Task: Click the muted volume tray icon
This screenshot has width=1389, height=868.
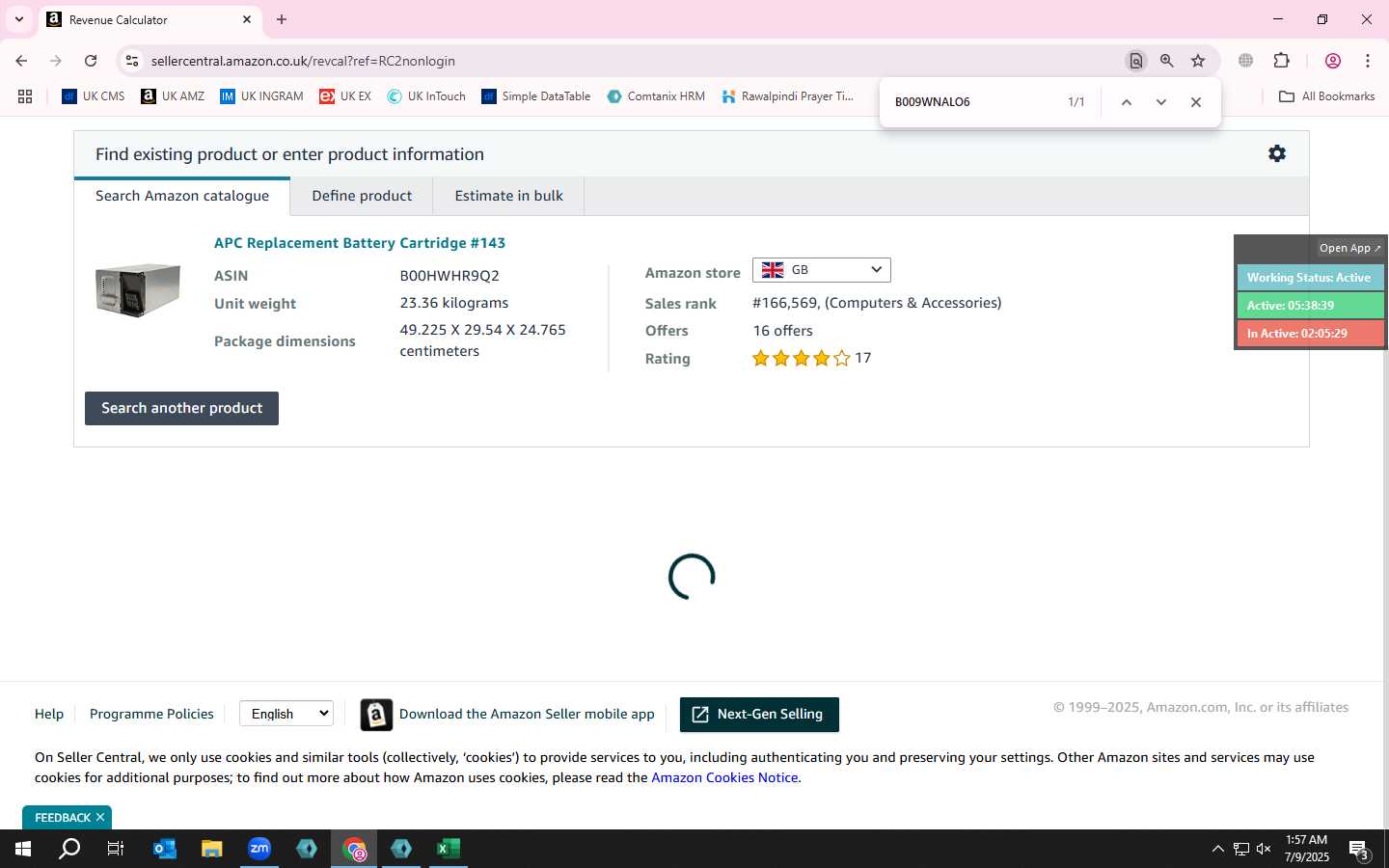Action: pyautogui.click(x=1264, y=849)
